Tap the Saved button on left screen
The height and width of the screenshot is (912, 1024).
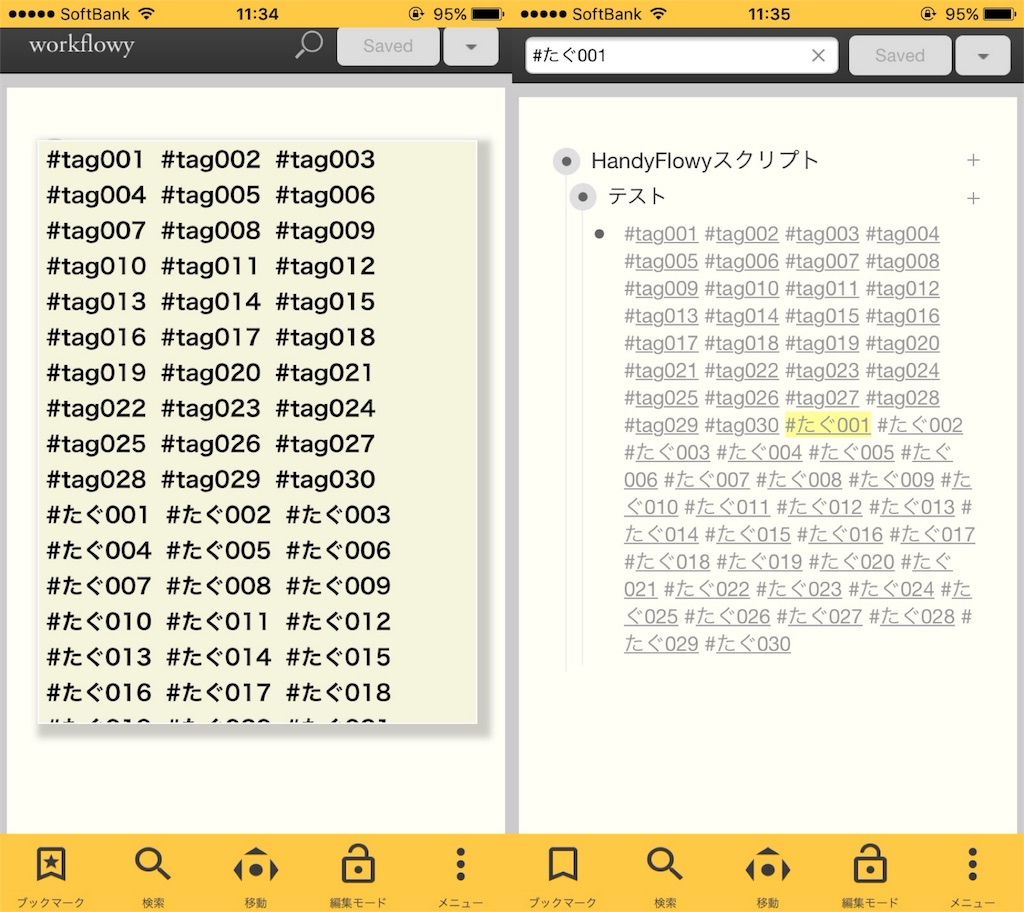coord(388,46)
